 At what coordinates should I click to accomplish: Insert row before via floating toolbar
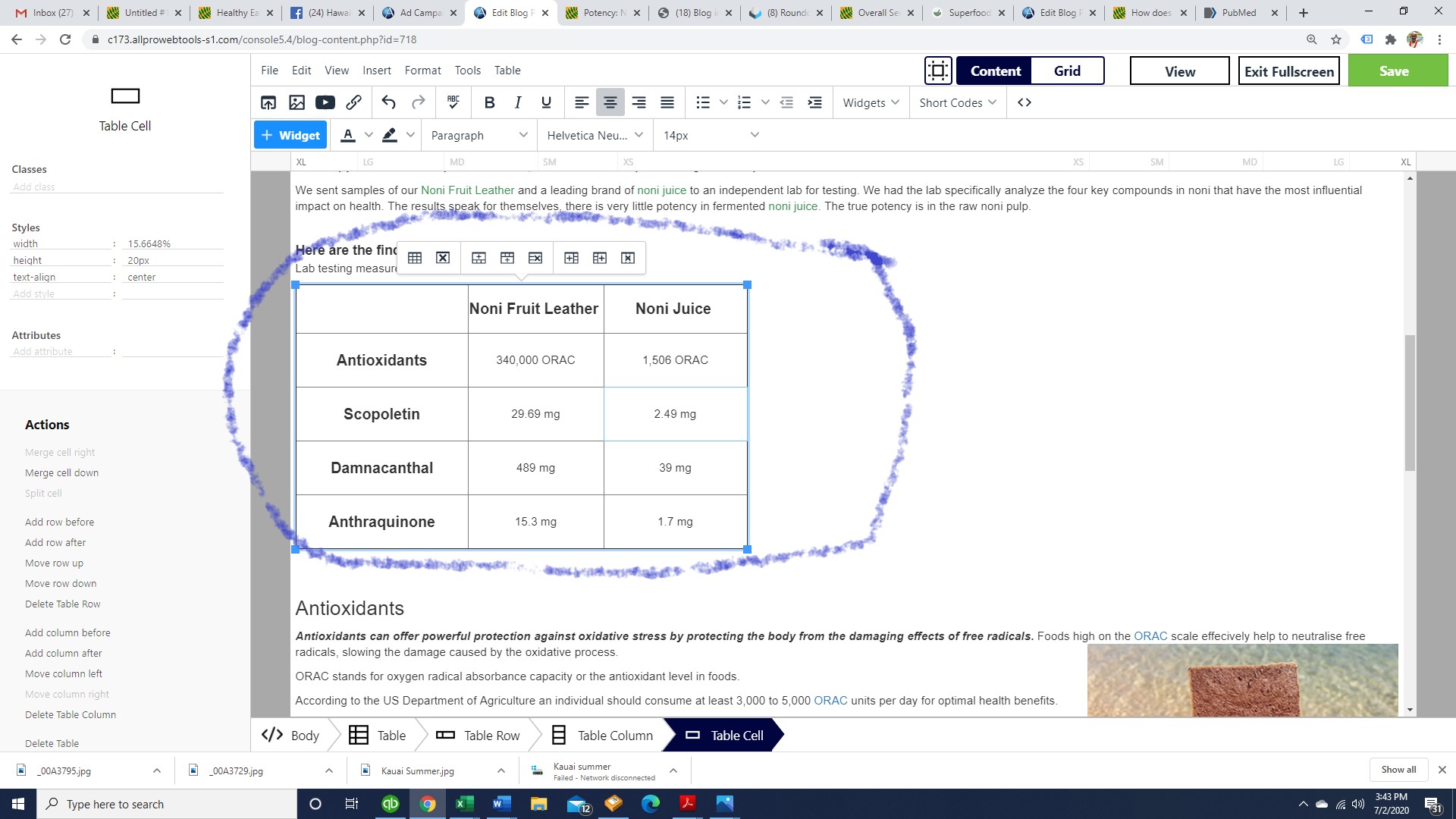(x=479, y=258)
